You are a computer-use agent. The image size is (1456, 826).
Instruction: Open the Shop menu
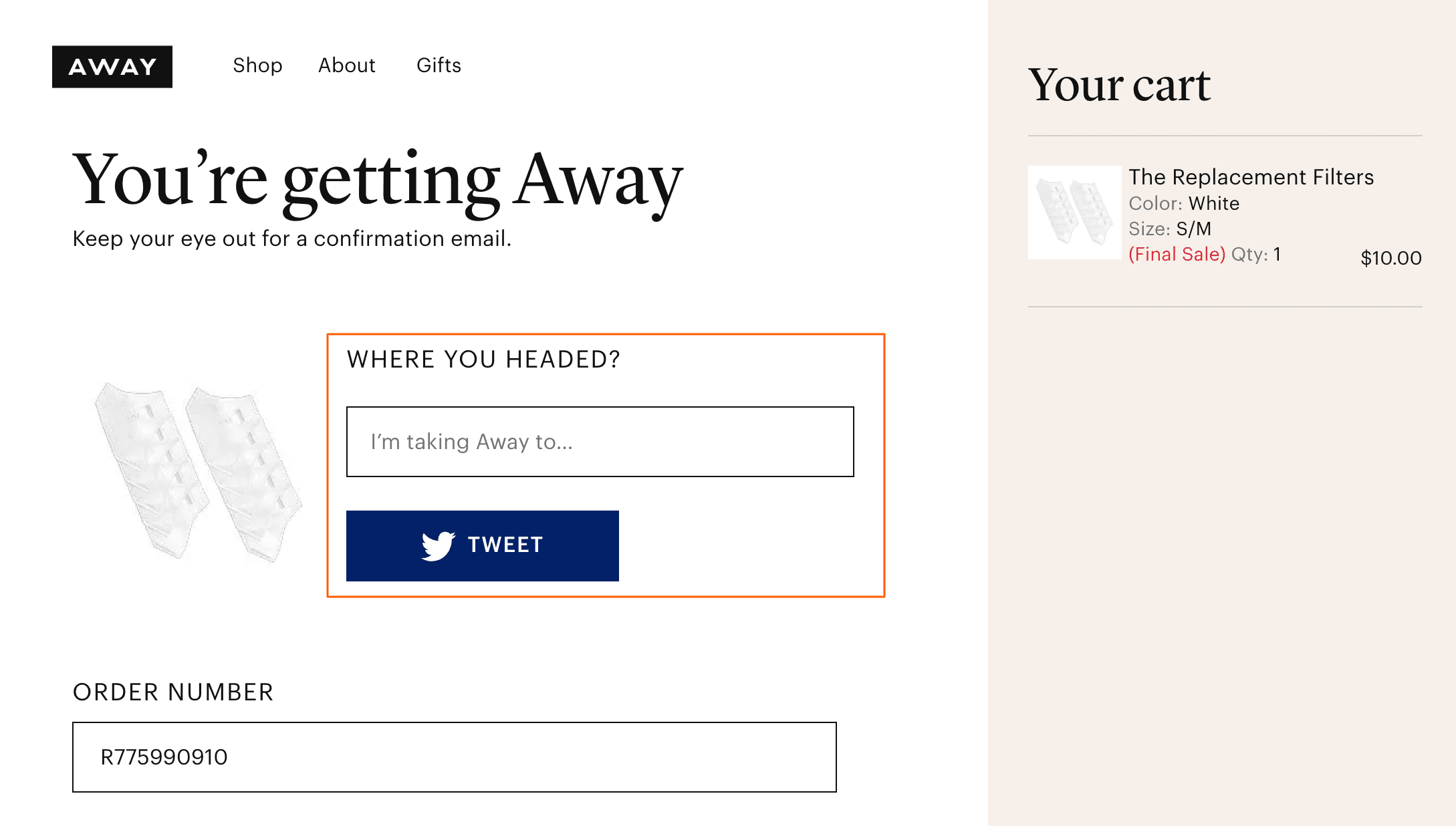[258, 65]
